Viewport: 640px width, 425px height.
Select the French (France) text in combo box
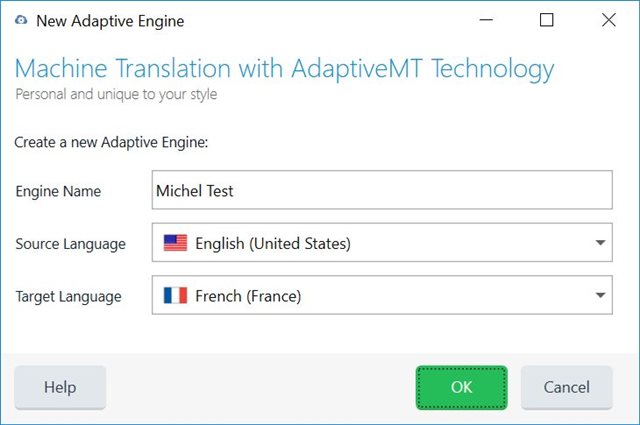point(248,296)
